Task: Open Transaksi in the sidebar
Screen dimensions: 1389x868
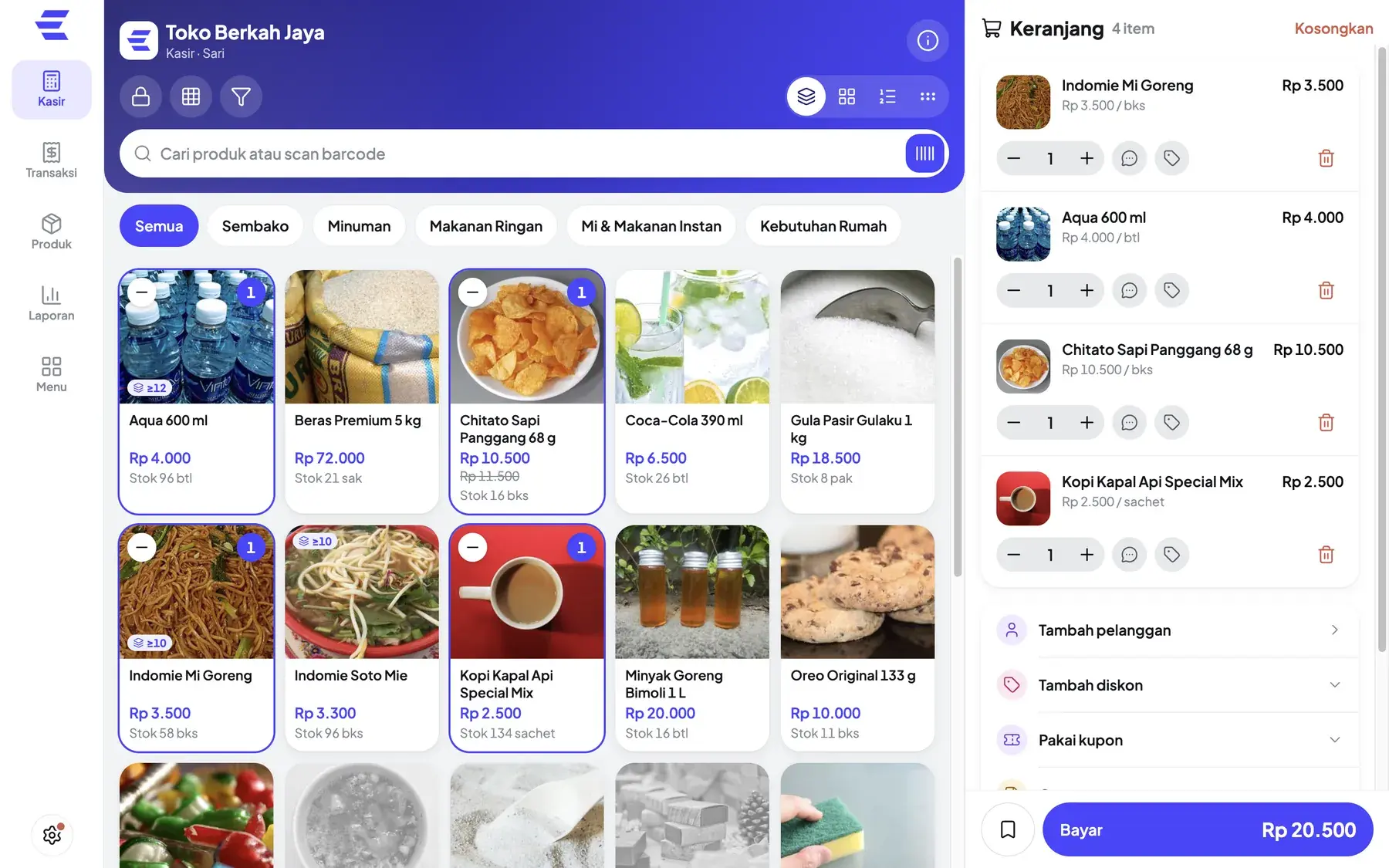Action: pos(51,160)
